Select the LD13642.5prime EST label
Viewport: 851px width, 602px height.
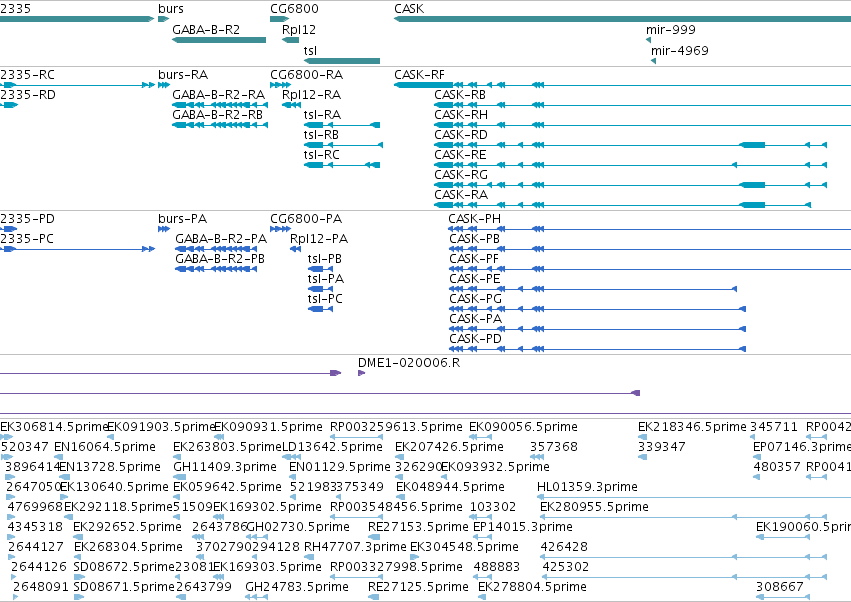point(333,447)
